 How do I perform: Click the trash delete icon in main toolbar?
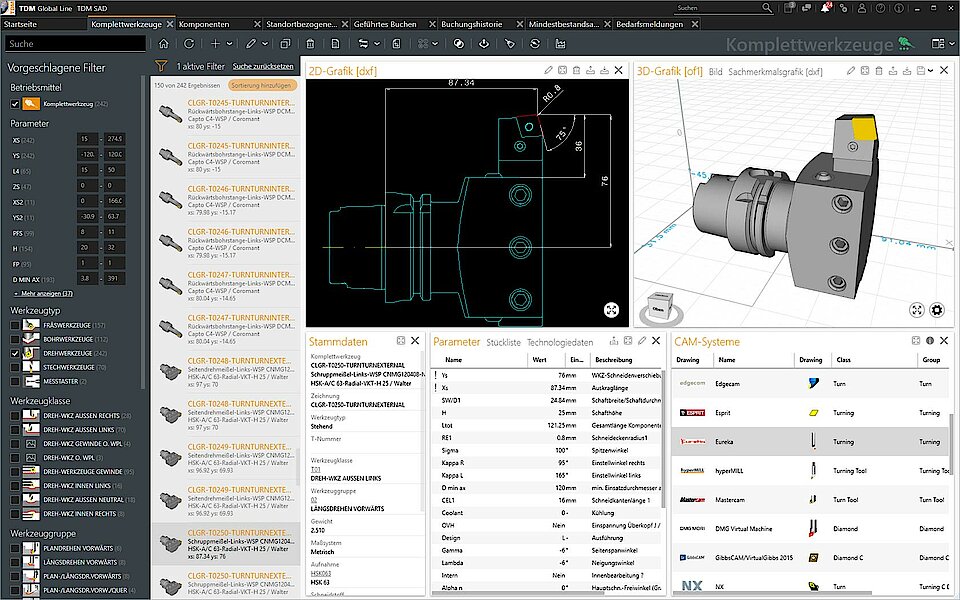[x=310, y=44]
